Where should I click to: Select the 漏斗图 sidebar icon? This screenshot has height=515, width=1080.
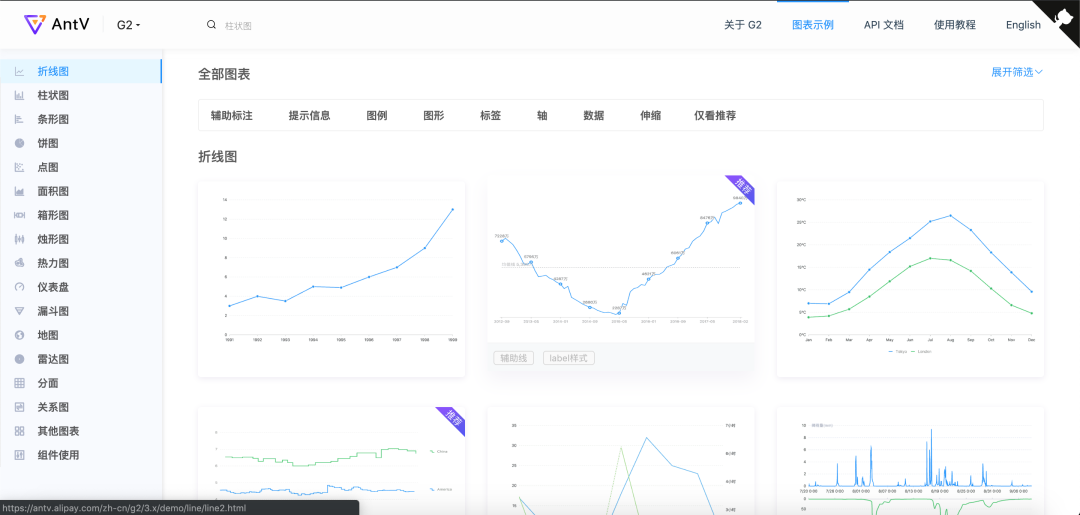(x=19, y=311)
